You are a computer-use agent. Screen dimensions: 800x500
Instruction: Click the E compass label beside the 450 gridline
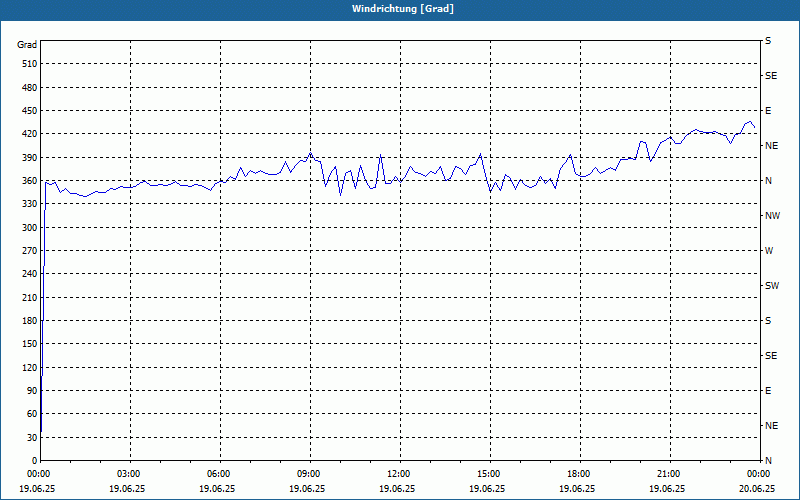click(x=768, y=111)
